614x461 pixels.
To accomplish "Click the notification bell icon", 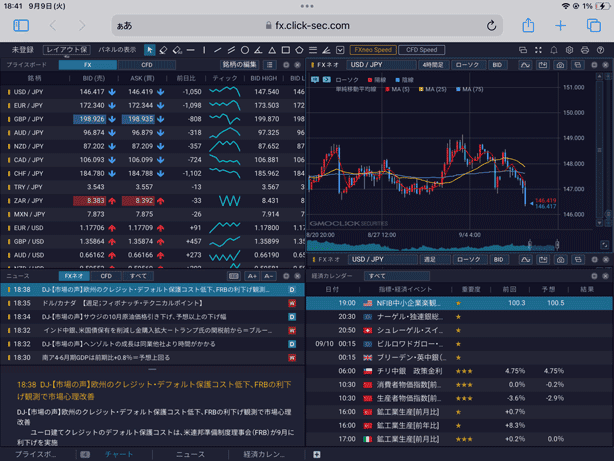I will (x=553, y=49).
